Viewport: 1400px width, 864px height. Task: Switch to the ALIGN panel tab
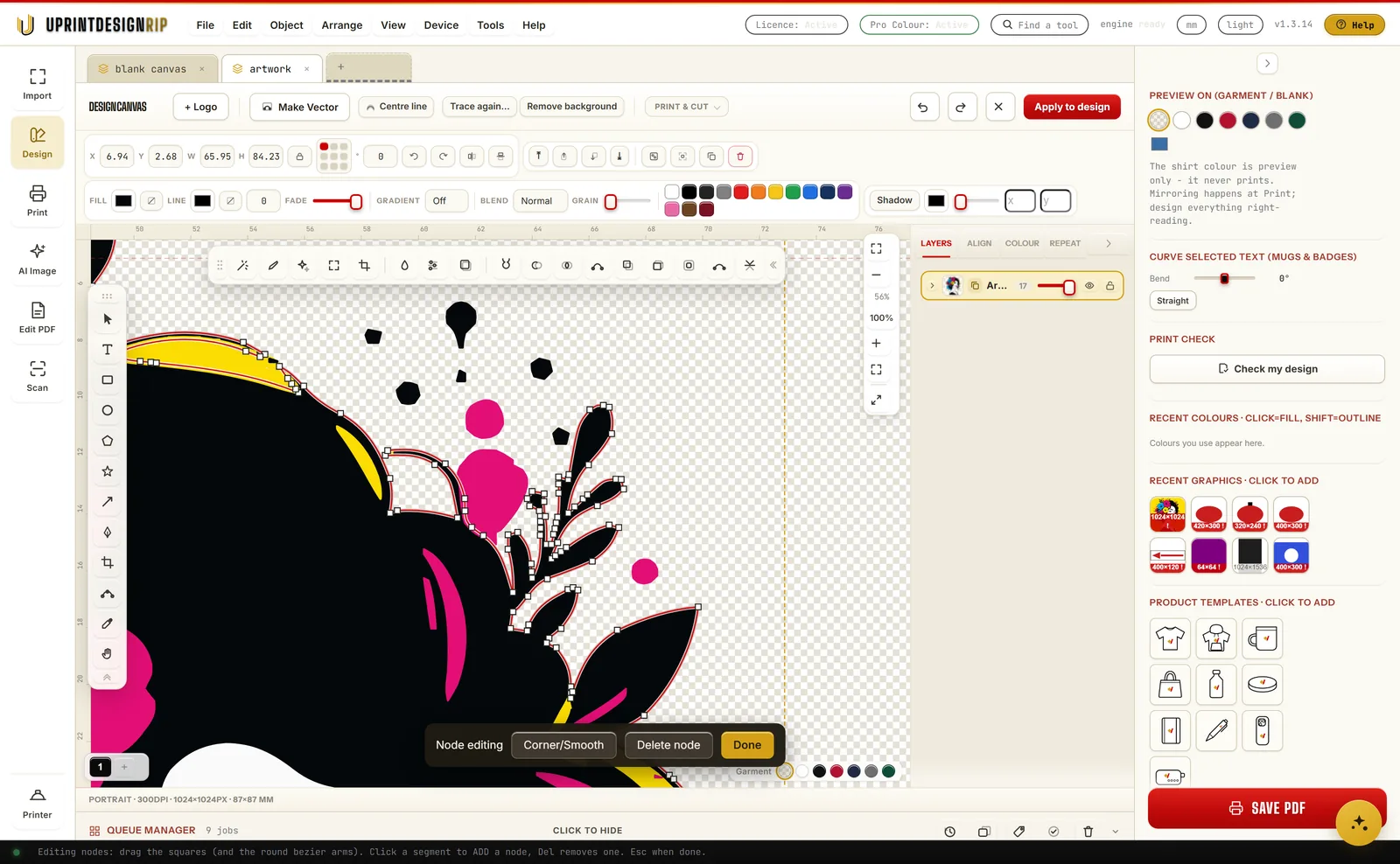pyautogui.click(x=979, y=244)
